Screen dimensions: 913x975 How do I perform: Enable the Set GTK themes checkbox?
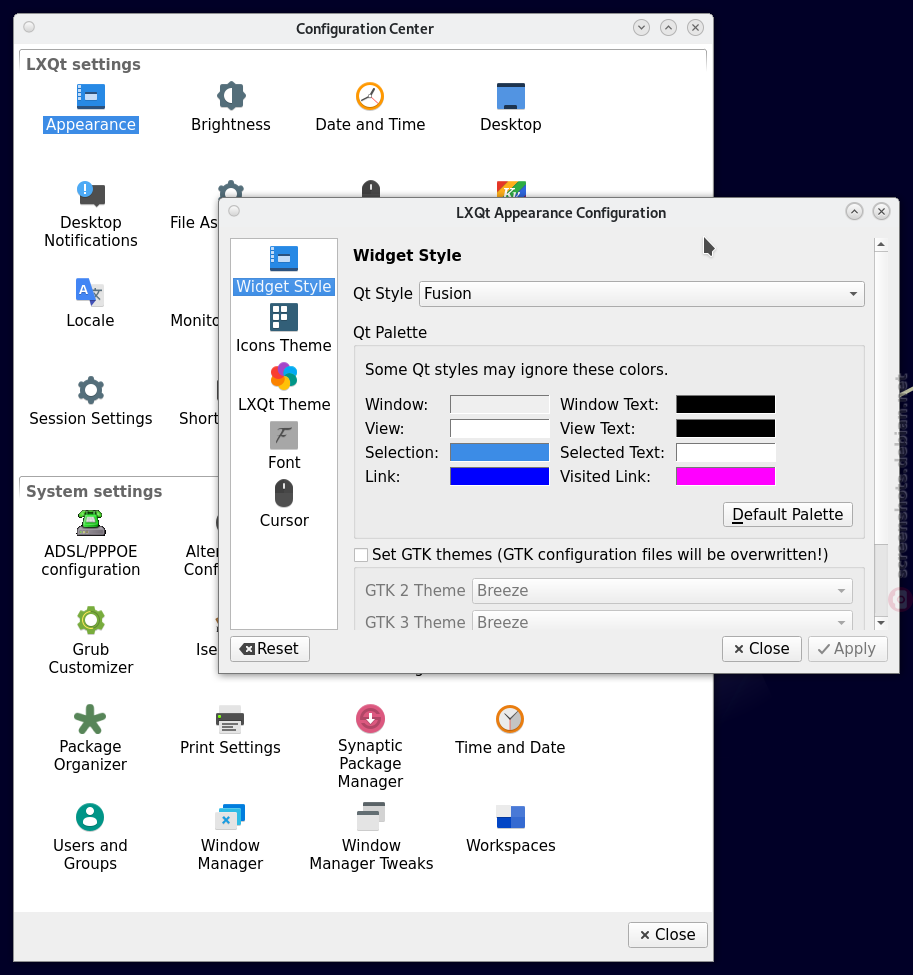click(x=361, y=555)
